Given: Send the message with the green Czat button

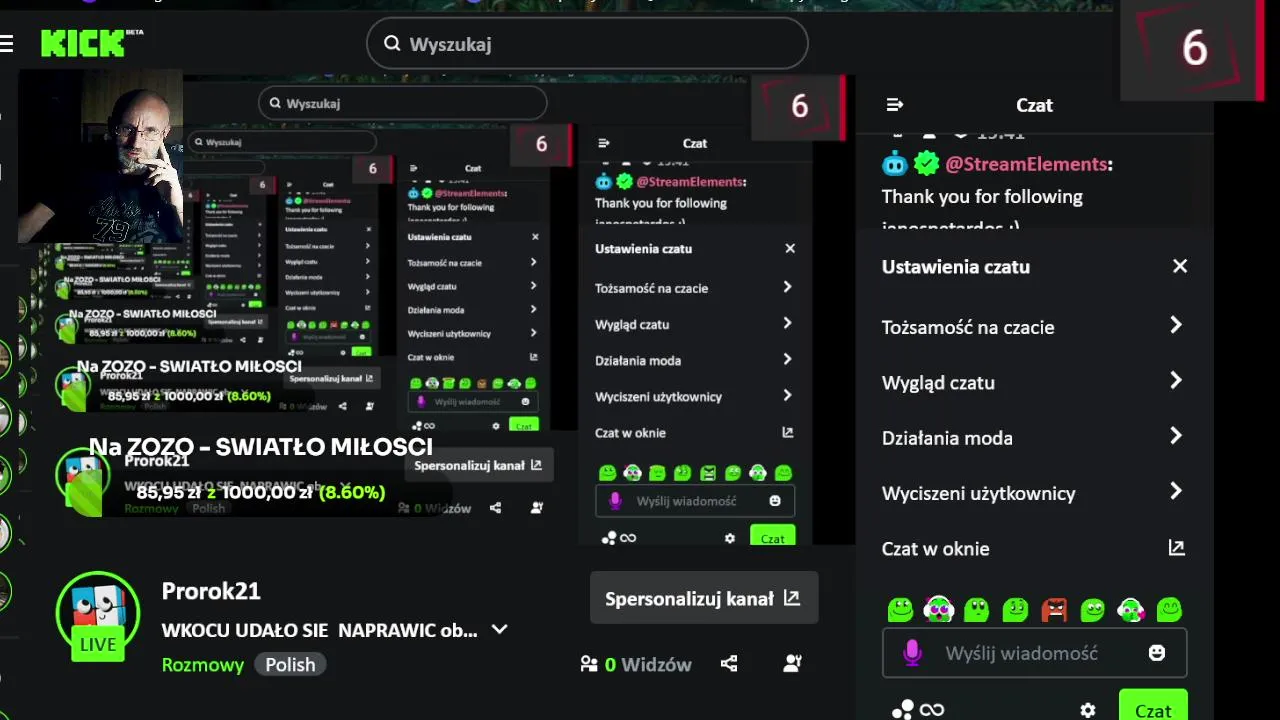Looking at the screenshot, I should [1153, 706].
